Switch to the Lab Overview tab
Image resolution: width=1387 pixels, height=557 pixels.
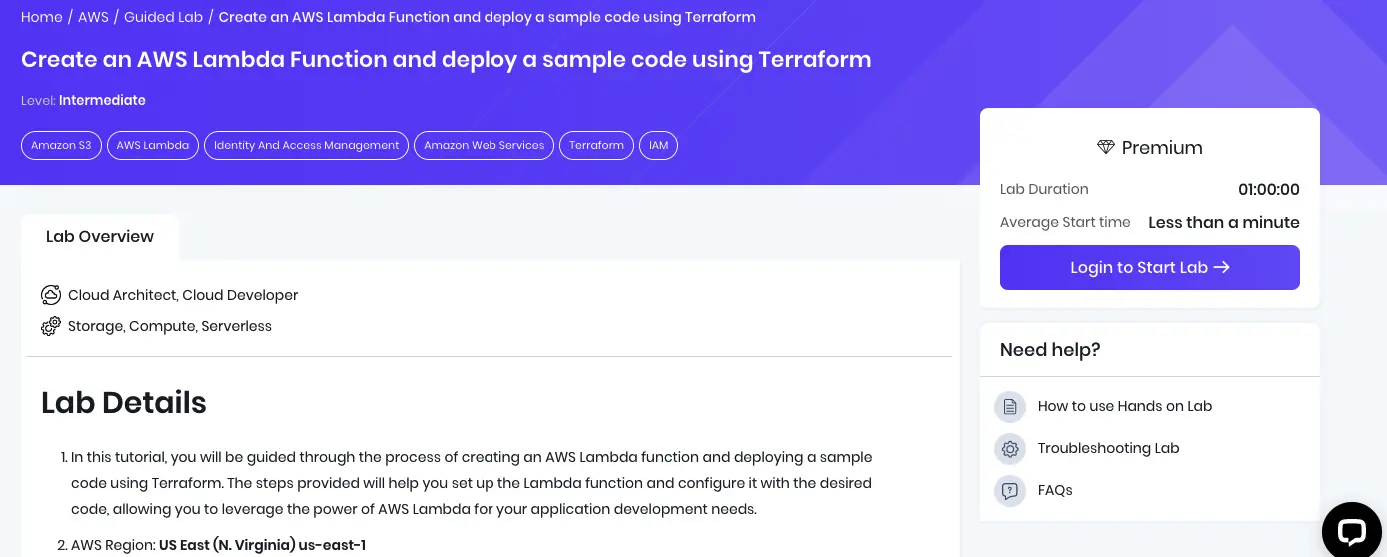tap(100, 237)
